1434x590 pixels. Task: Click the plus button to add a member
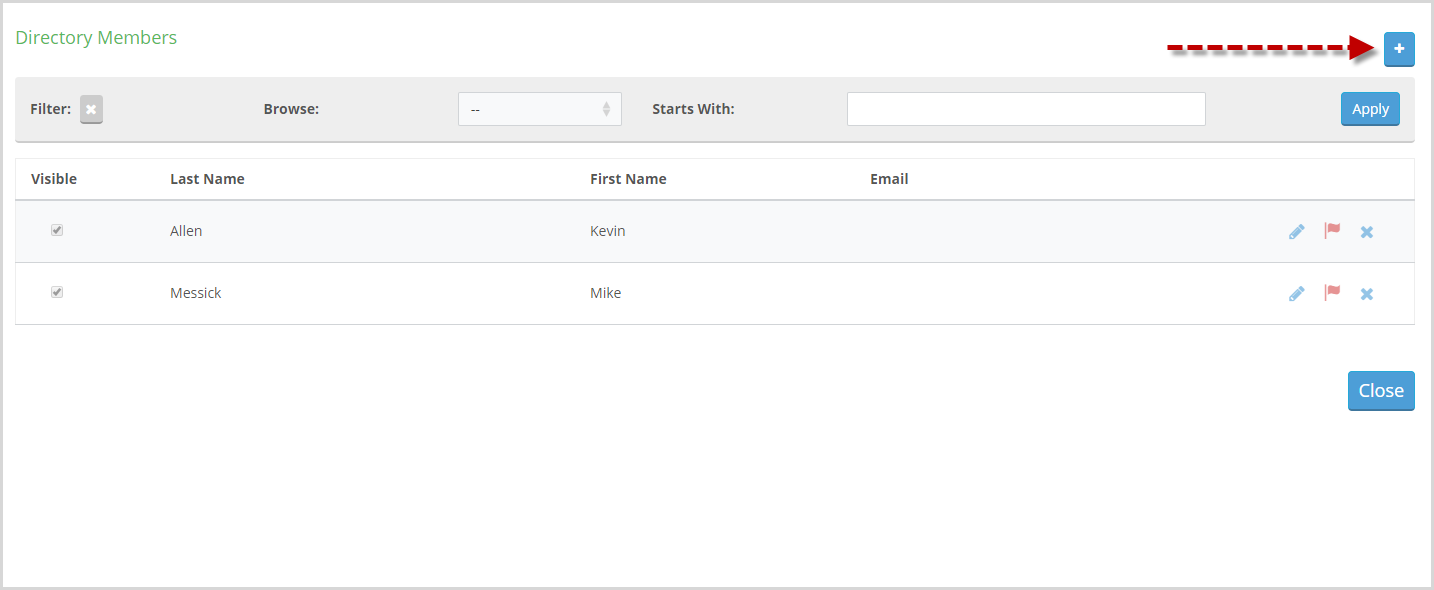click(1399, 49)
